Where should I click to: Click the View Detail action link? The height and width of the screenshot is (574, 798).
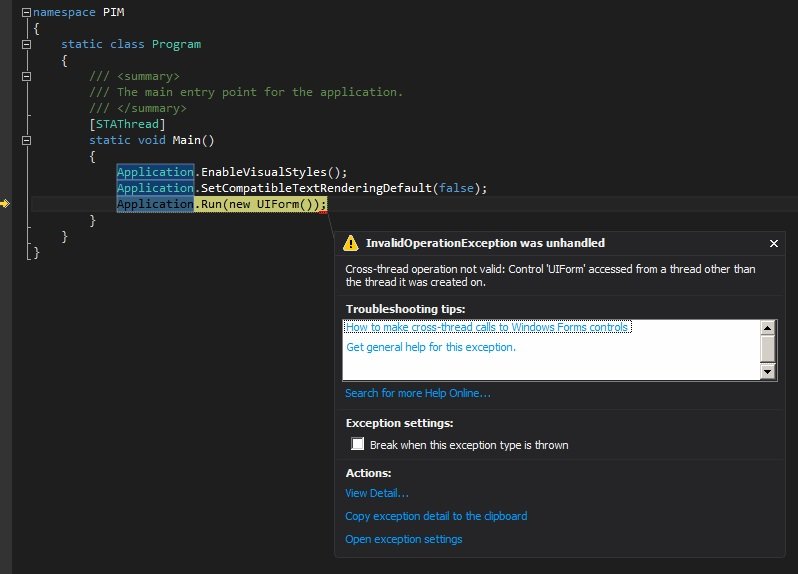[376, 493]
